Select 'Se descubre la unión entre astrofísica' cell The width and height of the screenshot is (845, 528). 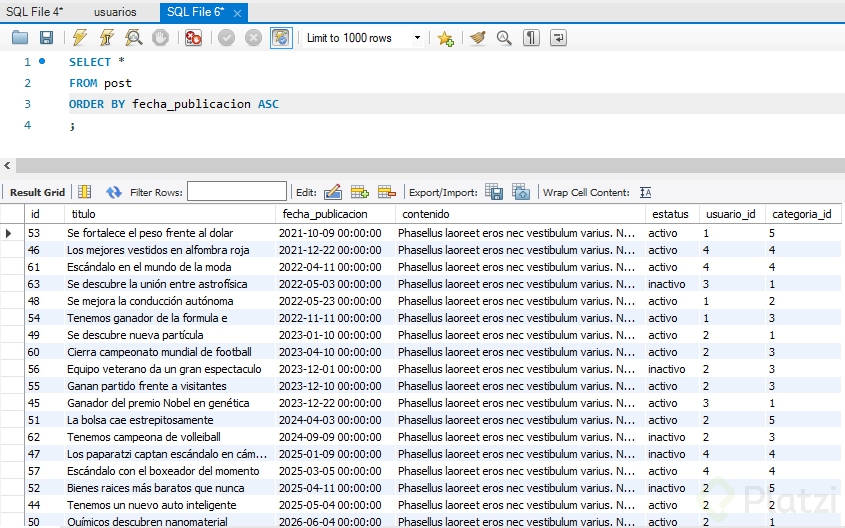point(170,284)
